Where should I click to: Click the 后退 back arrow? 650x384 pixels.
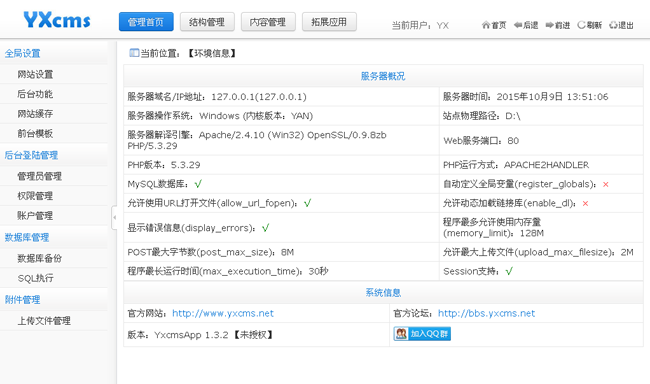click(x=526, y=25)
